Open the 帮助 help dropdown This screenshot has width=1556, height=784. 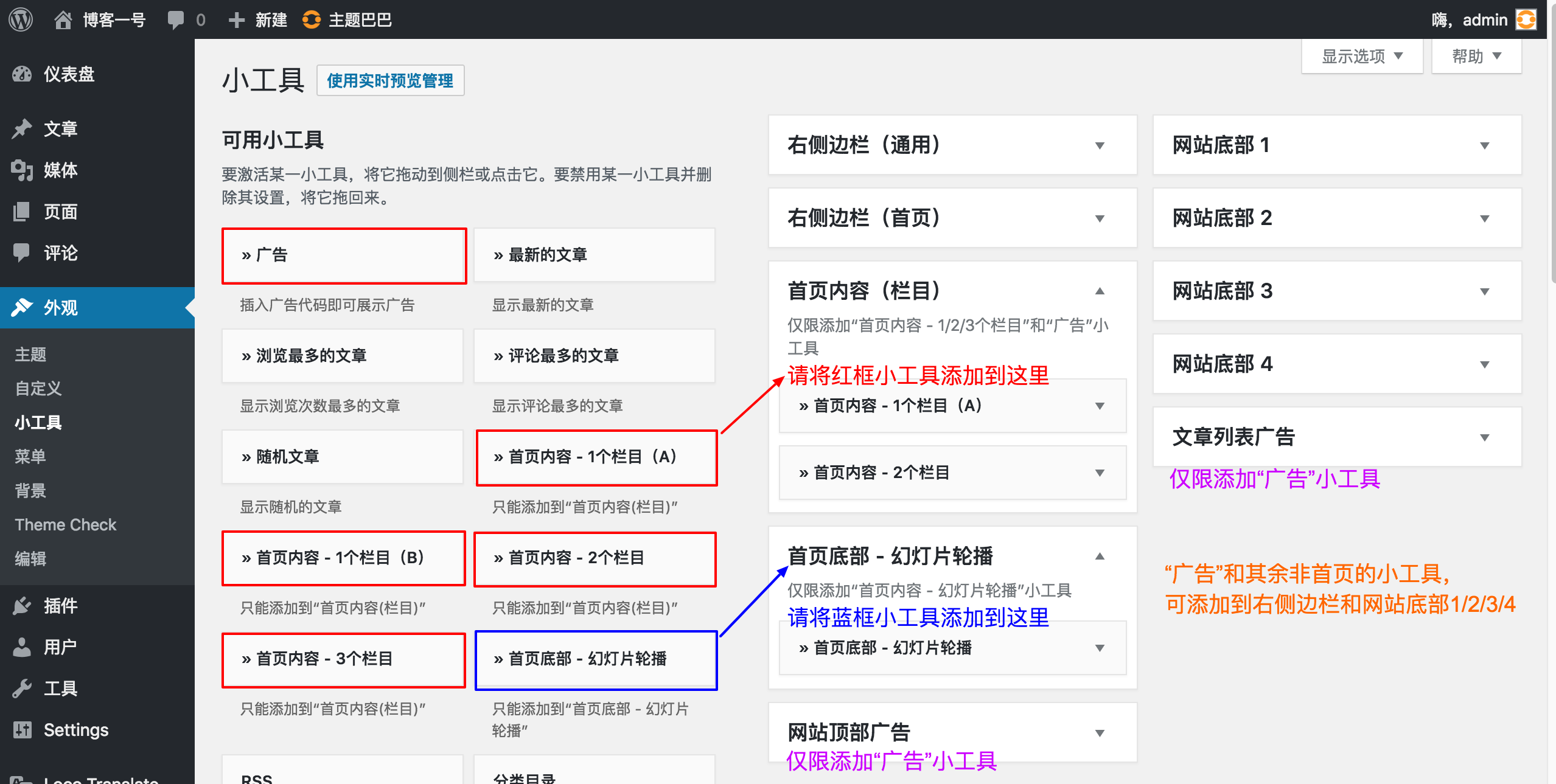pos(1476,57)
